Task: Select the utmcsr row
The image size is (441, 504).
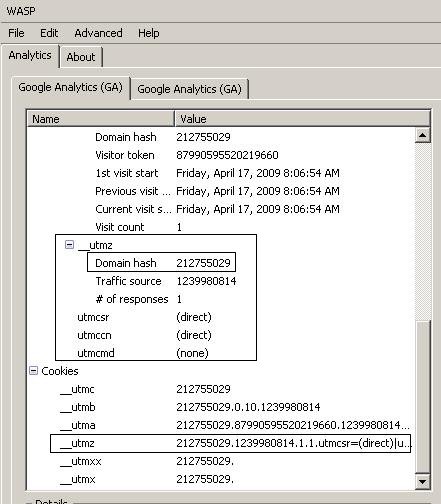Action: (221, 317)
